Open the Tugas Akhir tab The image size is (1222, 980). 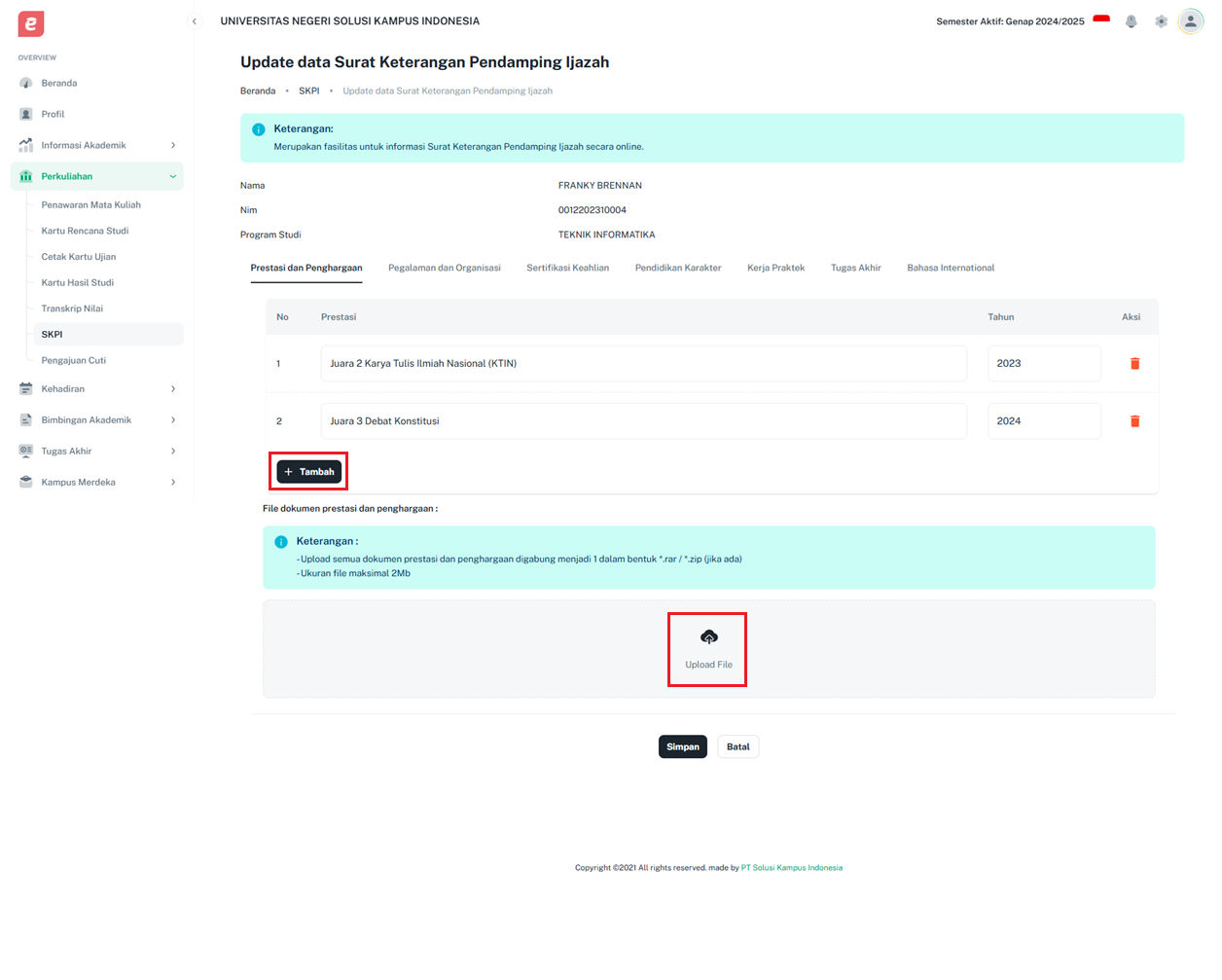pos(856,268)
